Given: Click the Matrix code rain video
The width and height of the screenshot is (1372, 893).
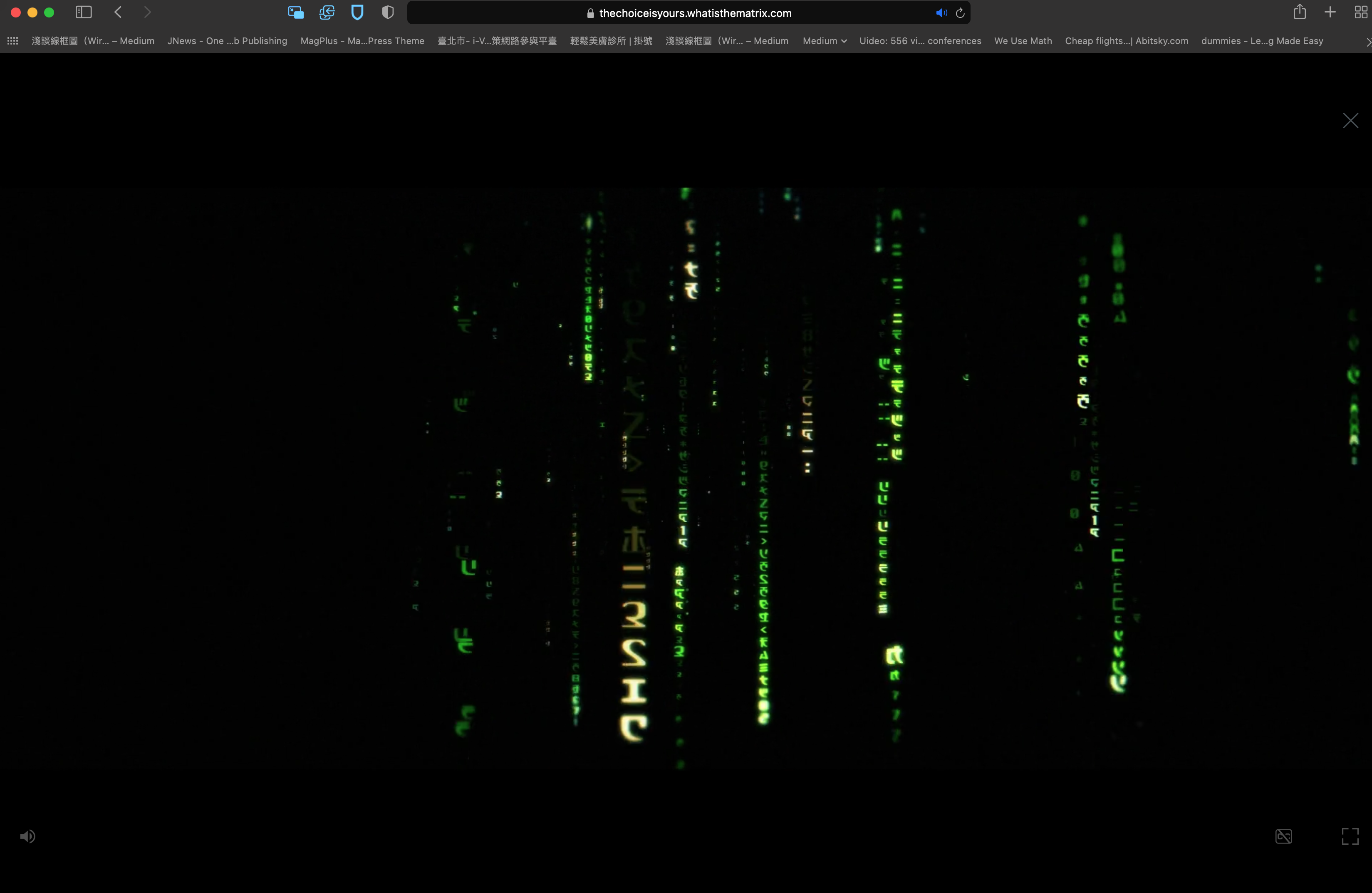Looking at the screenshot, I should pos(686,479).
